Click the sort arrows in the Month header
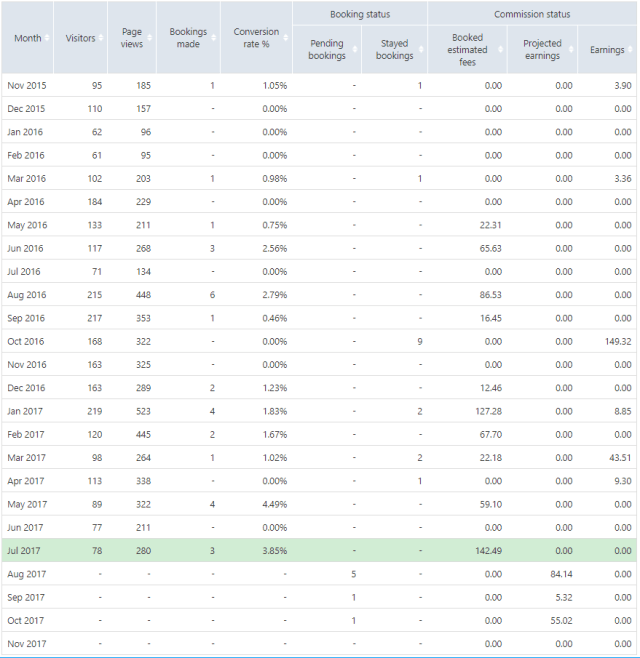 (46, 39)
